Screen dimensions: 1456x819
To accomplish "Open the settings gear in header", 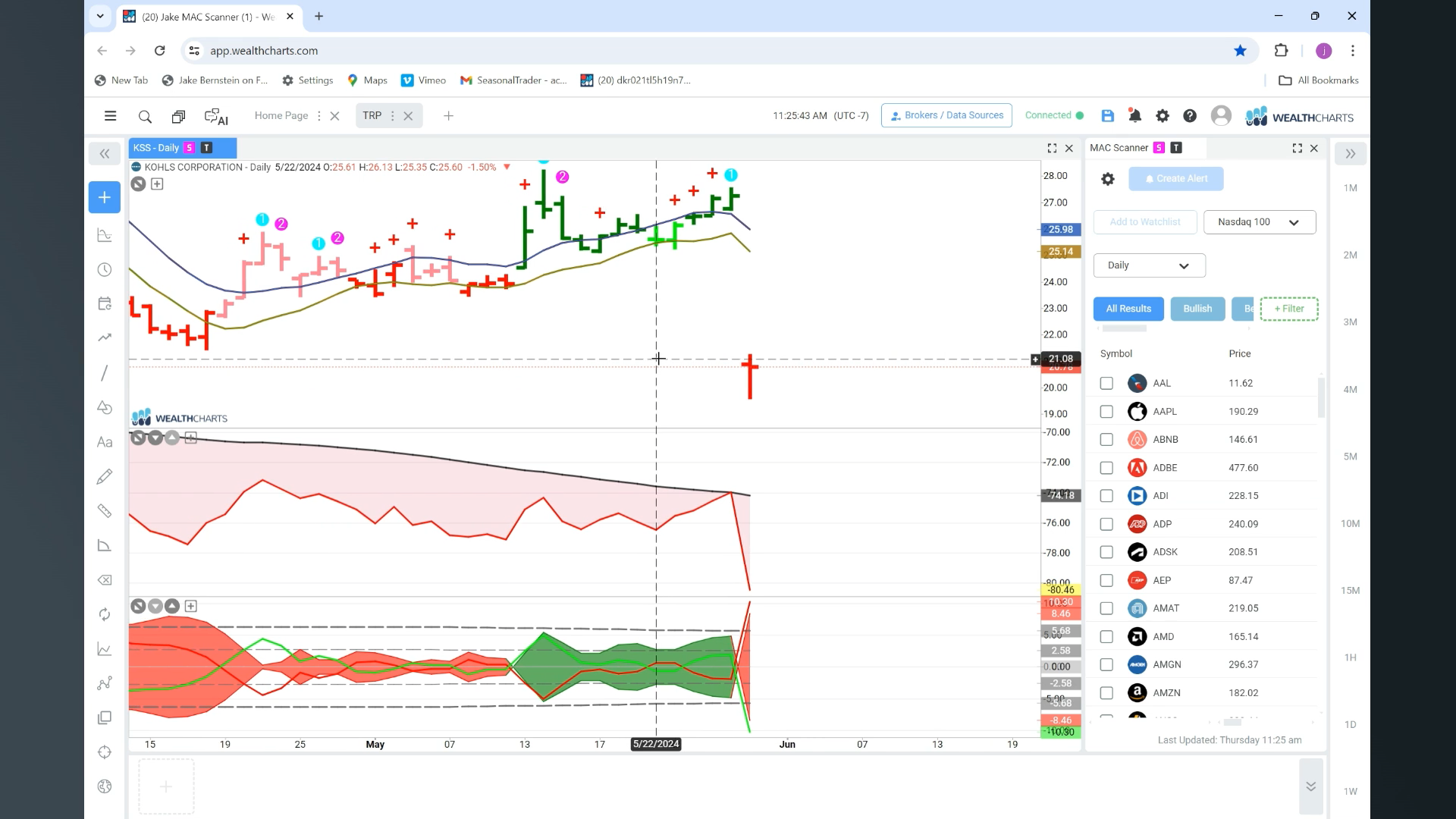I will [x=1163, y=116].
